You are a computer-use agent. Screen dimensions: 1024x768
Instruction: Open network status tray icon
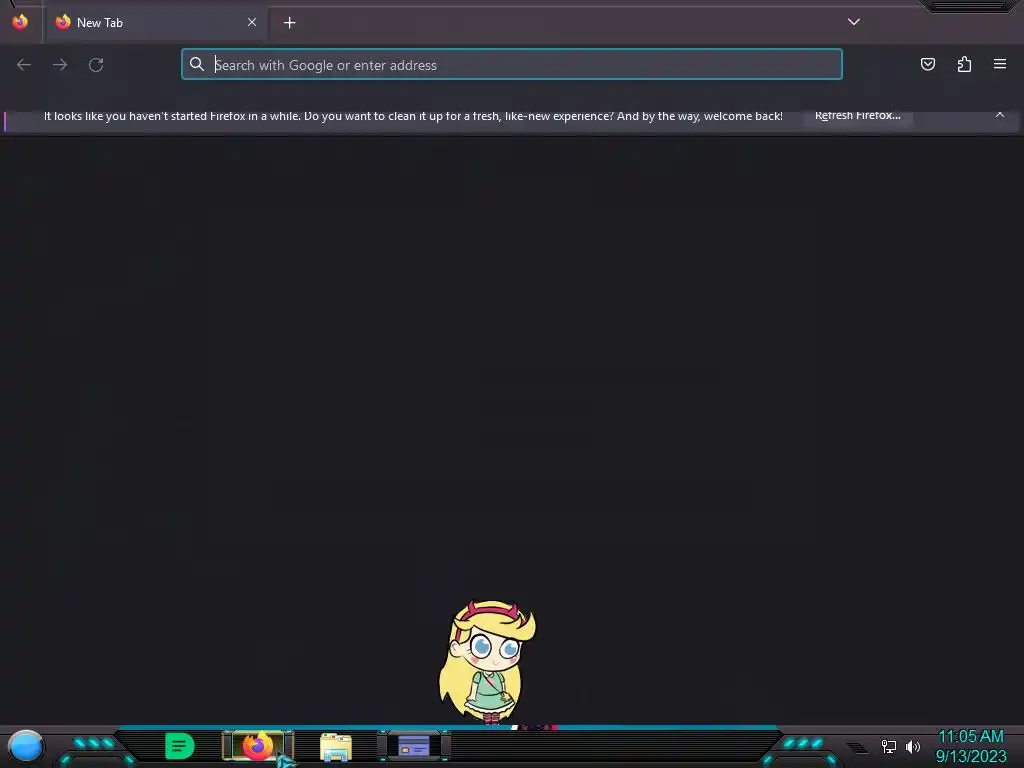pos(889,746)
